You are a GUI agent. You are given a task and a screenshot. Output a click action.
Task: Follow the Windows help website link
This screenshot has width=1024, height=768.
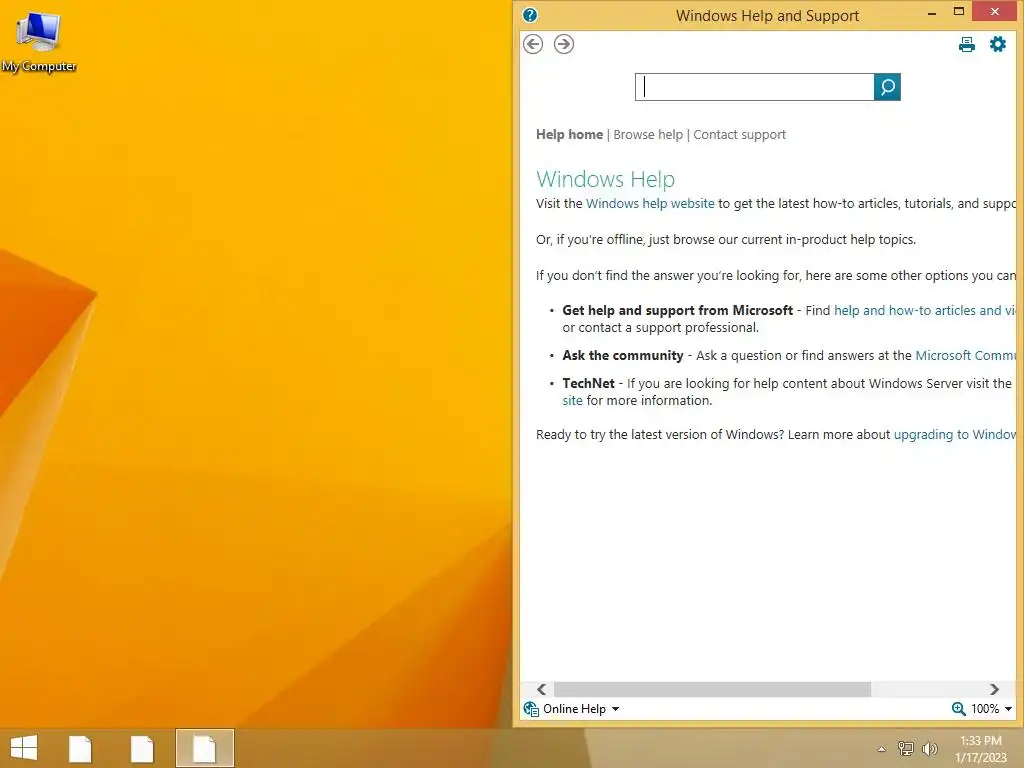[x=650, y=204]
